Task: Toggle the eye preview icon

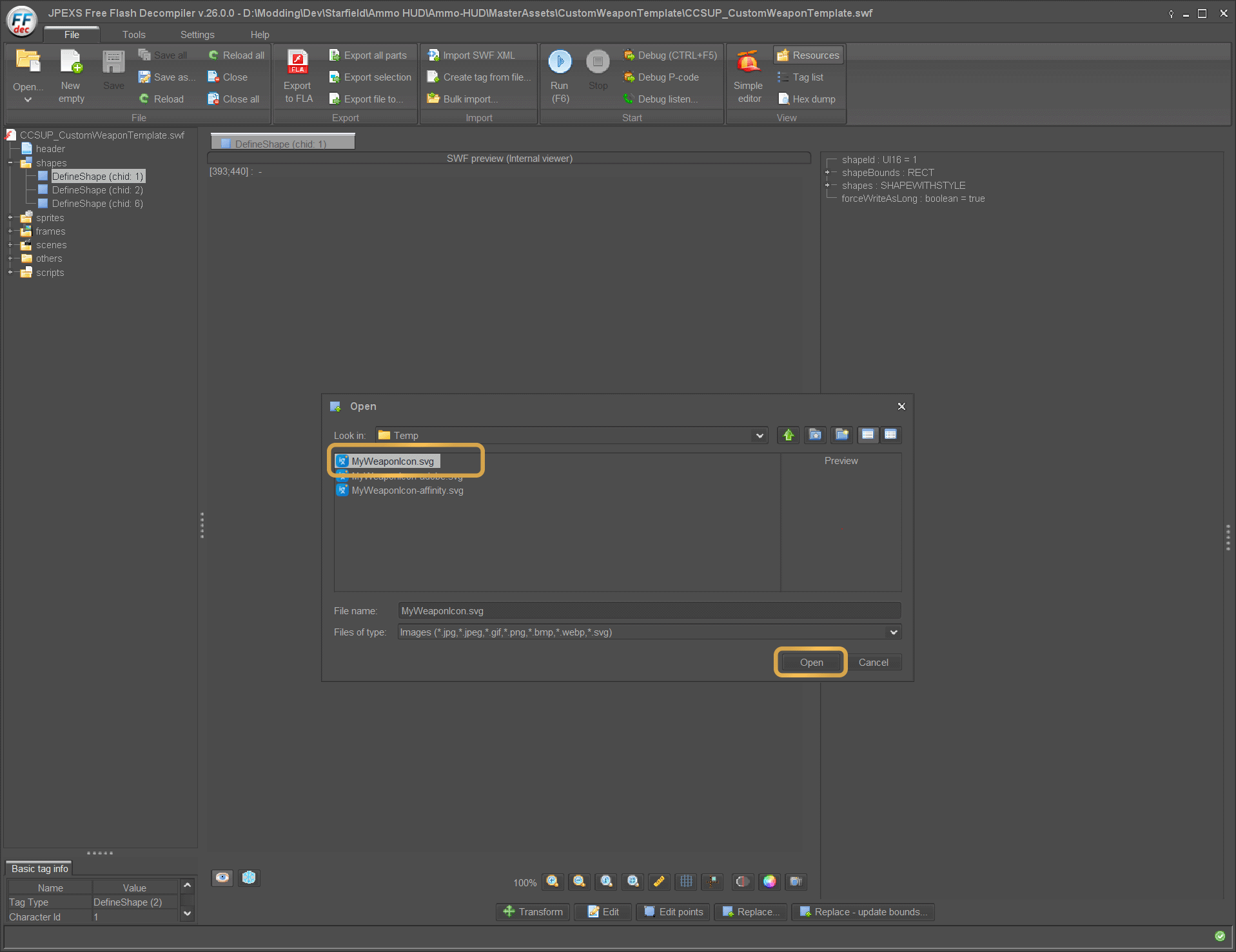Action: coord(222,877)
